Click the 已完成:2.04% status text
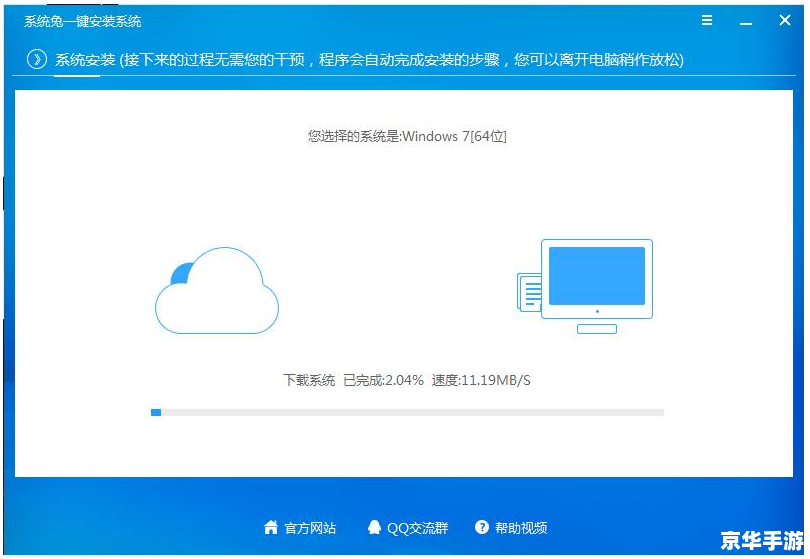Image resolution: width=810 pixels, height=559 pixels. (x=383, y=380)
